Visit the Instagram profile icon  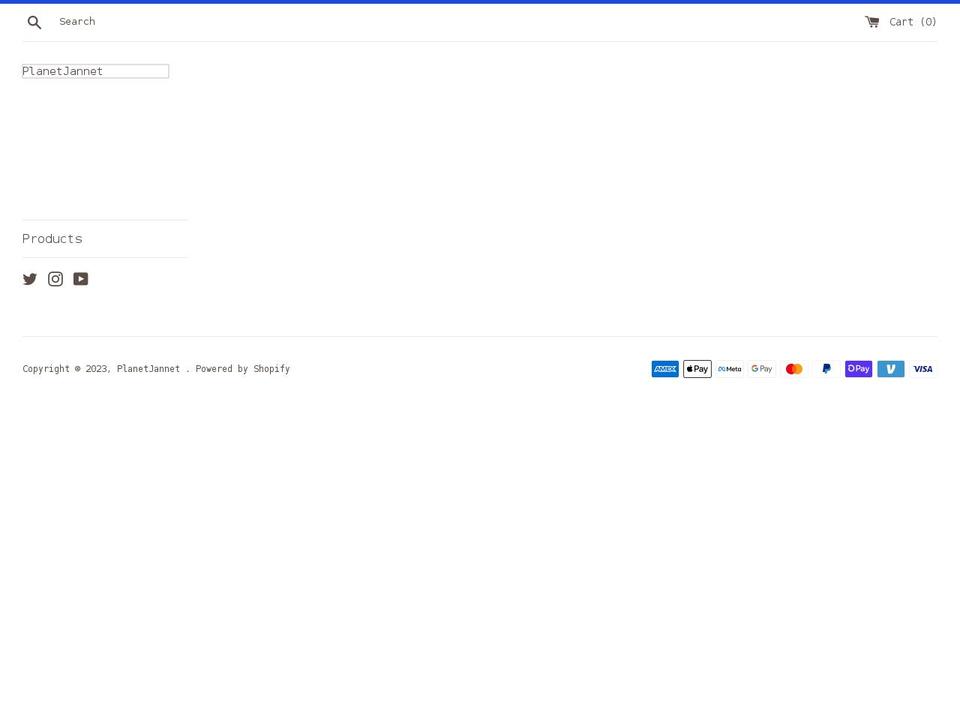point(55,279)
